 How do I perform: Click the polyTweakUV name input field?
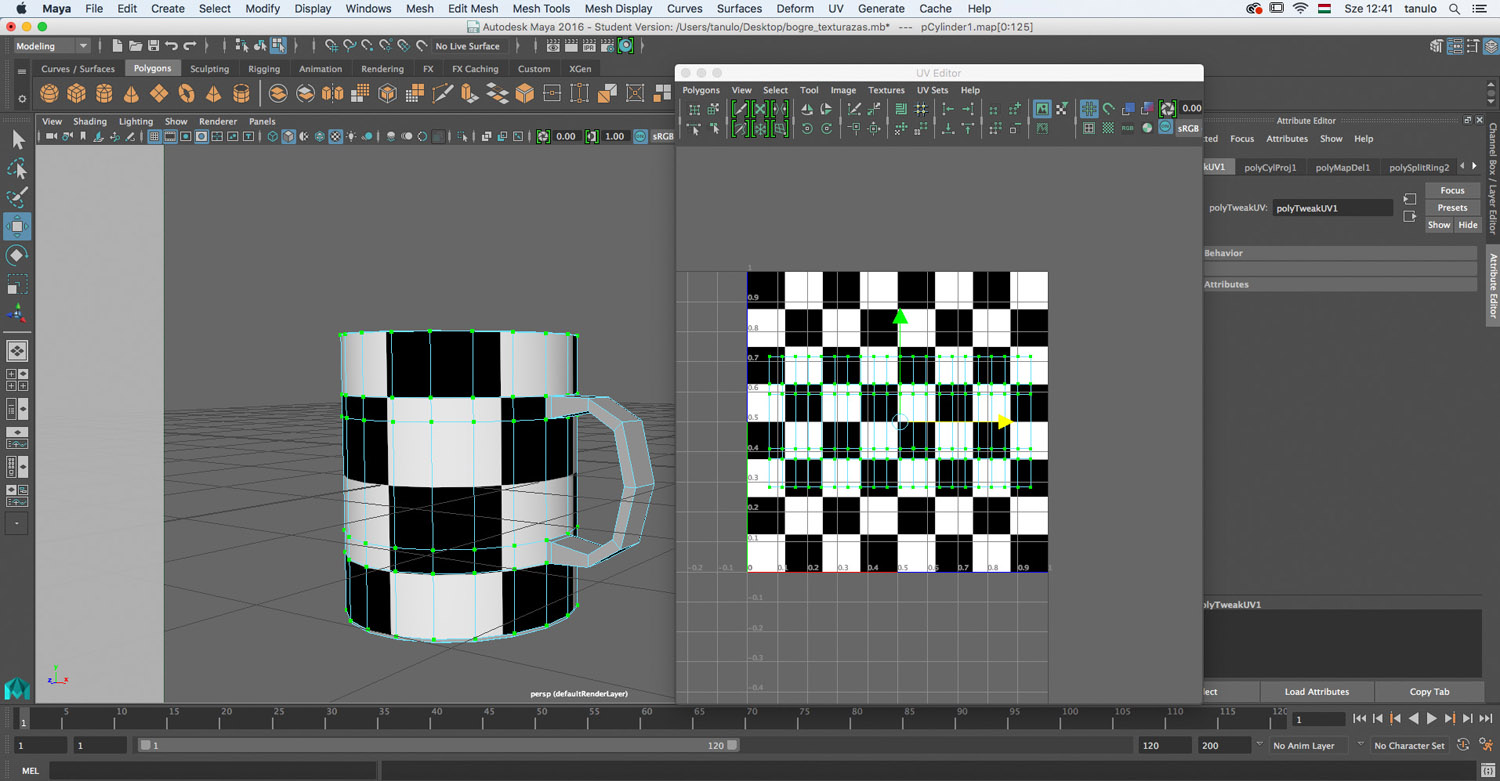(1332, 208)
